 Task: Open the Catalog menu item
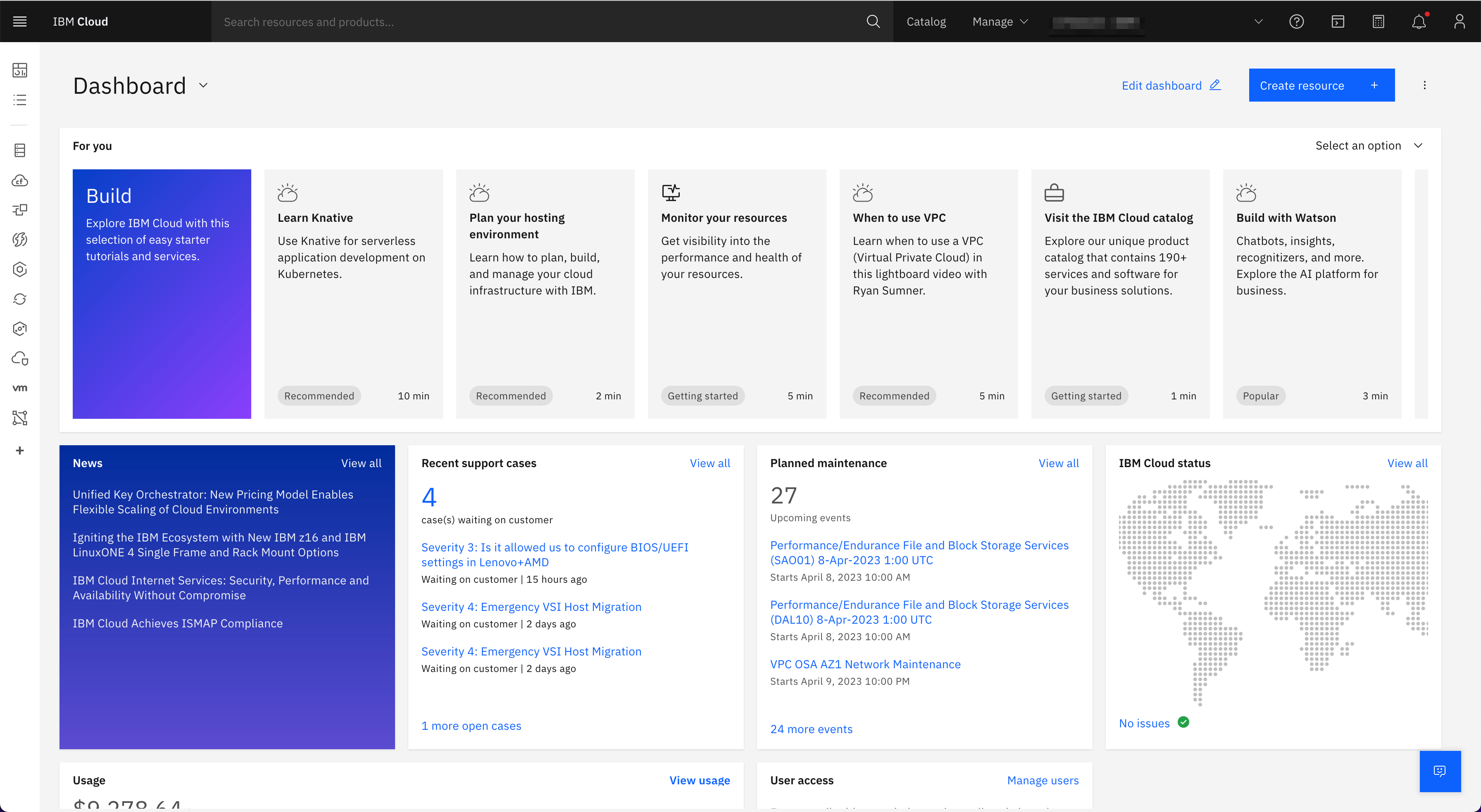[926, 21]
